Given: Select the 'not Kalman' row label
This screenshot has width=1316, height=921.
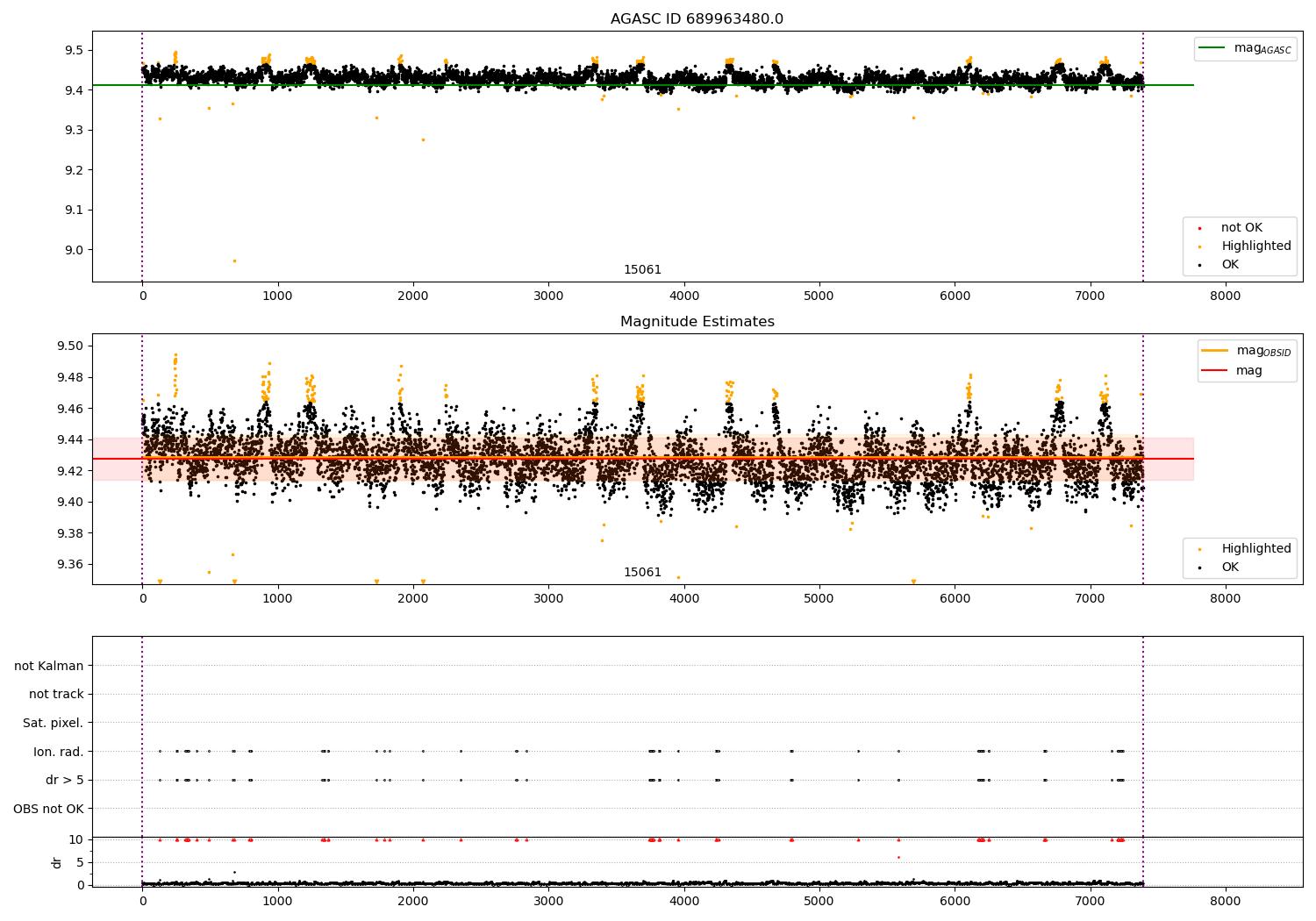Looking at the screenshot, I should click(49, 666).
